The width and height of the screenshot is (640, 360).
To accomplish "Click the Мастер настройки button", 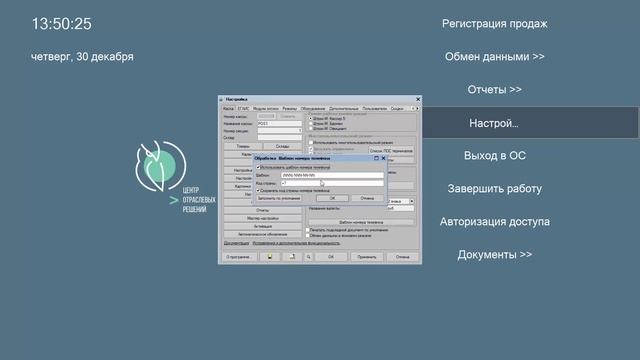I will tap(262, 218).
